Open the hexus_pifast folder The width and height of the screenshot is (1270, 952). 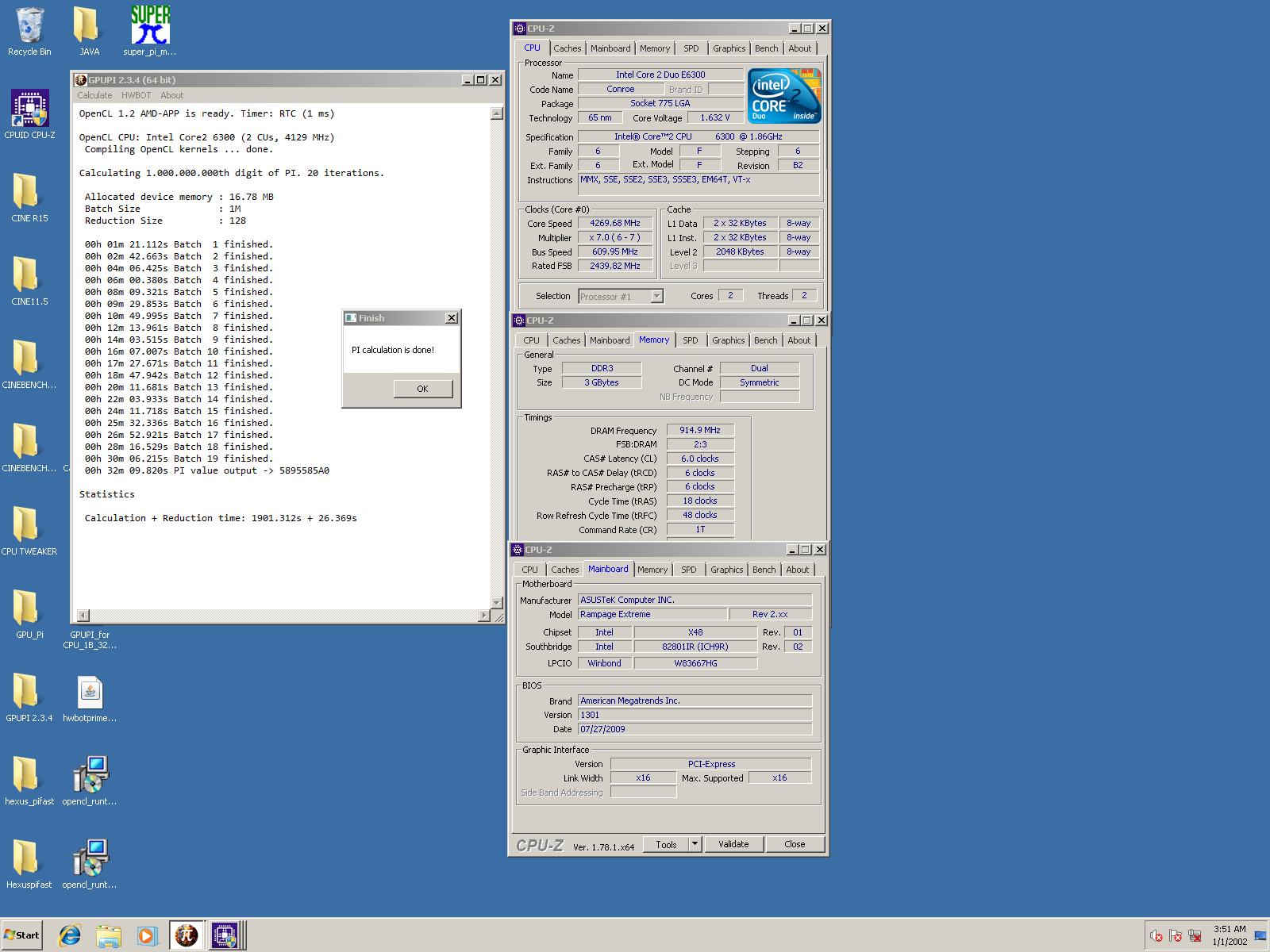tap(29, 781)
